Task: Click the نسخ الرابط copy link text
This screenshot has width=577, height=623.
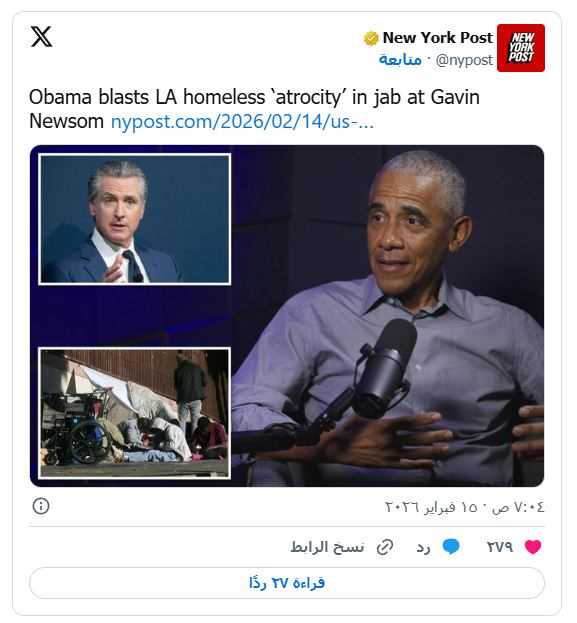Action: point(327,547)
